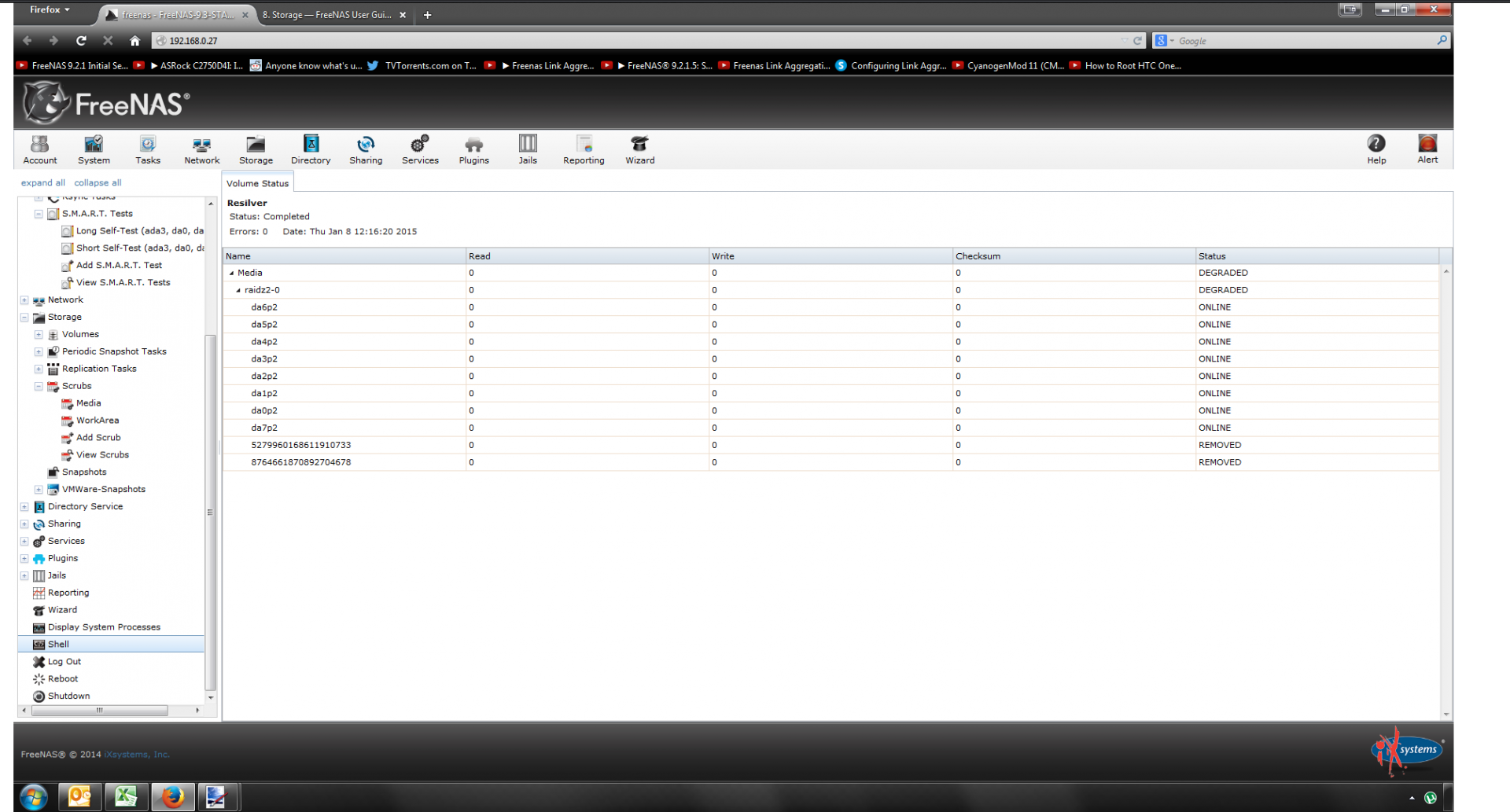Open the Plugins toolbar icon
This screenshot has height=812, width=1510.
[474, 149]
